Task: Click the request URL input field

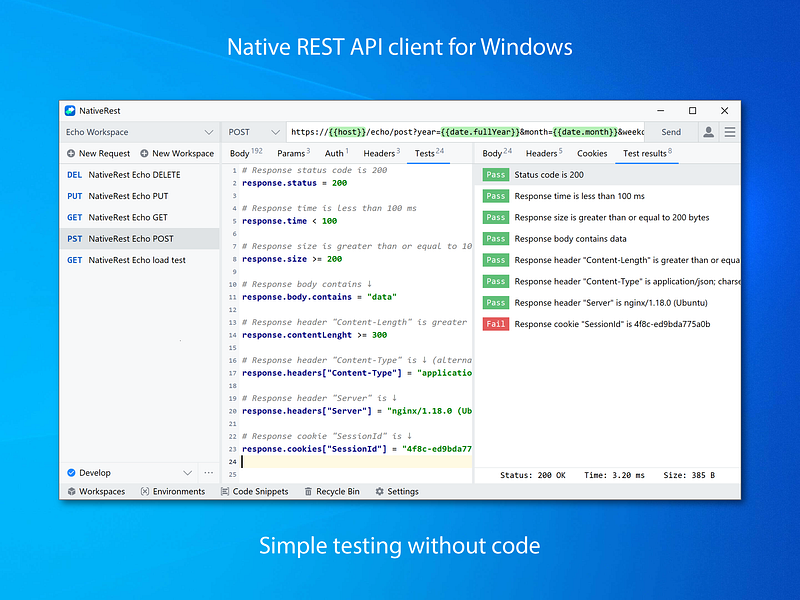Action: (465, 132)
